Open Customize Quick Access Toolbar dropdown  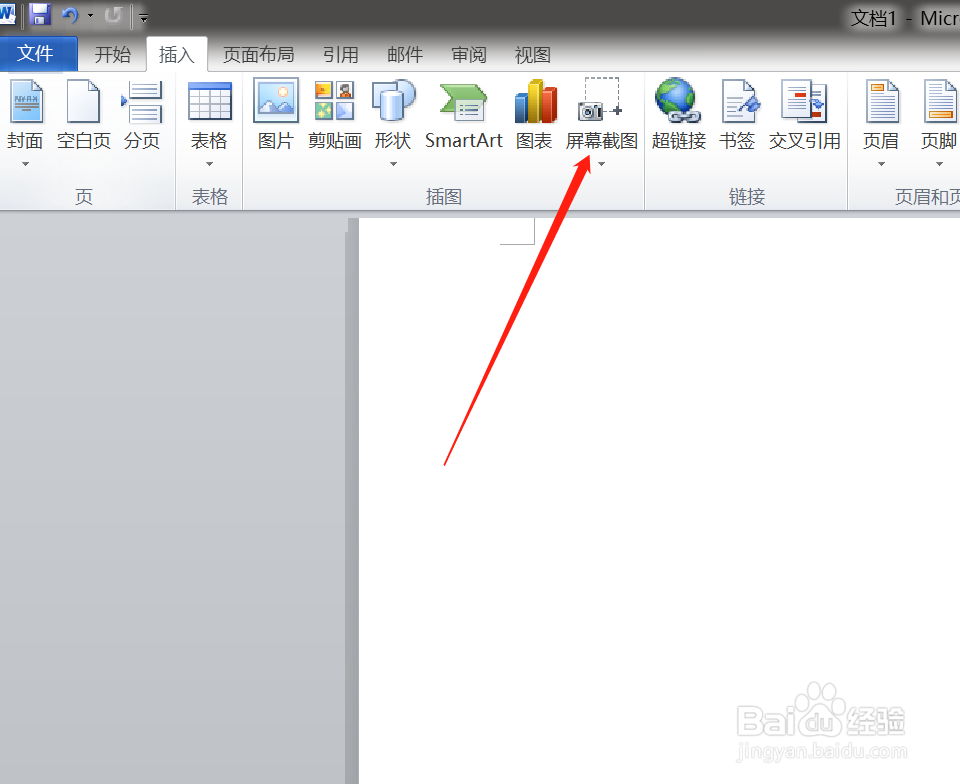[x=143, y=18]
